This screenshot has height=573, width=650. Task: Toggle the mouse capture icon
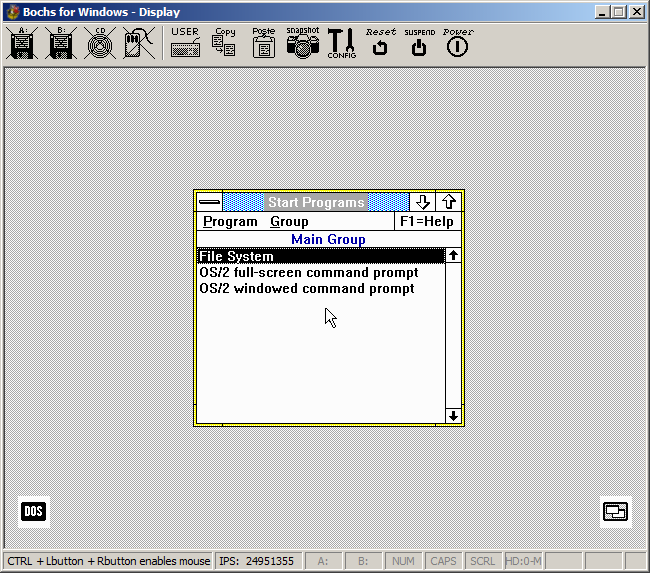click(x=139, y=43)
